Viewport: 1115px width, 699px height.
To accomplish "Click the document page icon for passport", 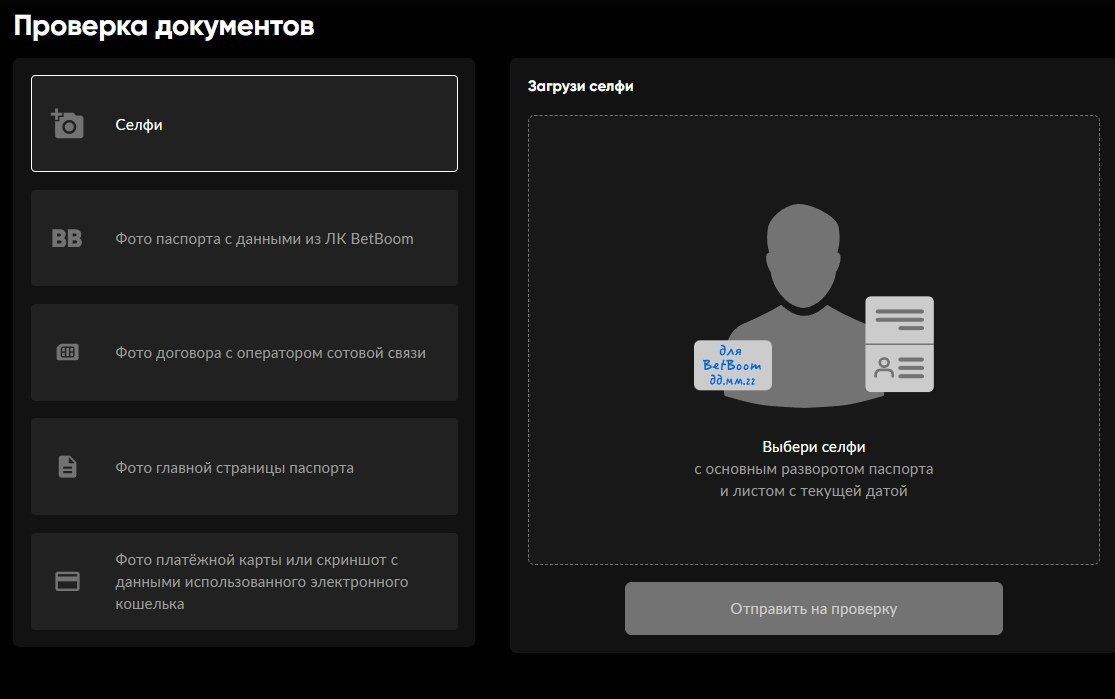I will point(67,467).
